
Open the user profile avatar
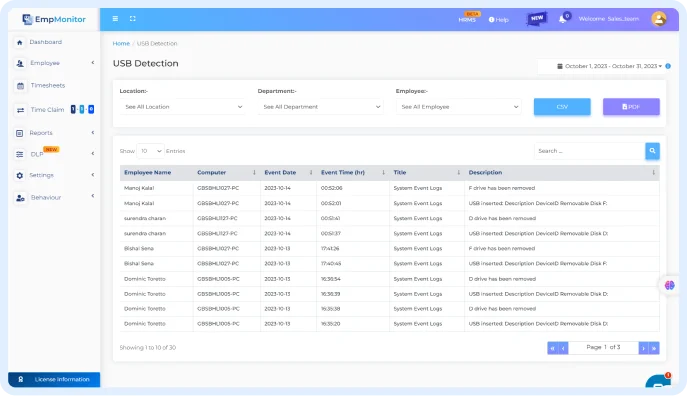(659, 18)
